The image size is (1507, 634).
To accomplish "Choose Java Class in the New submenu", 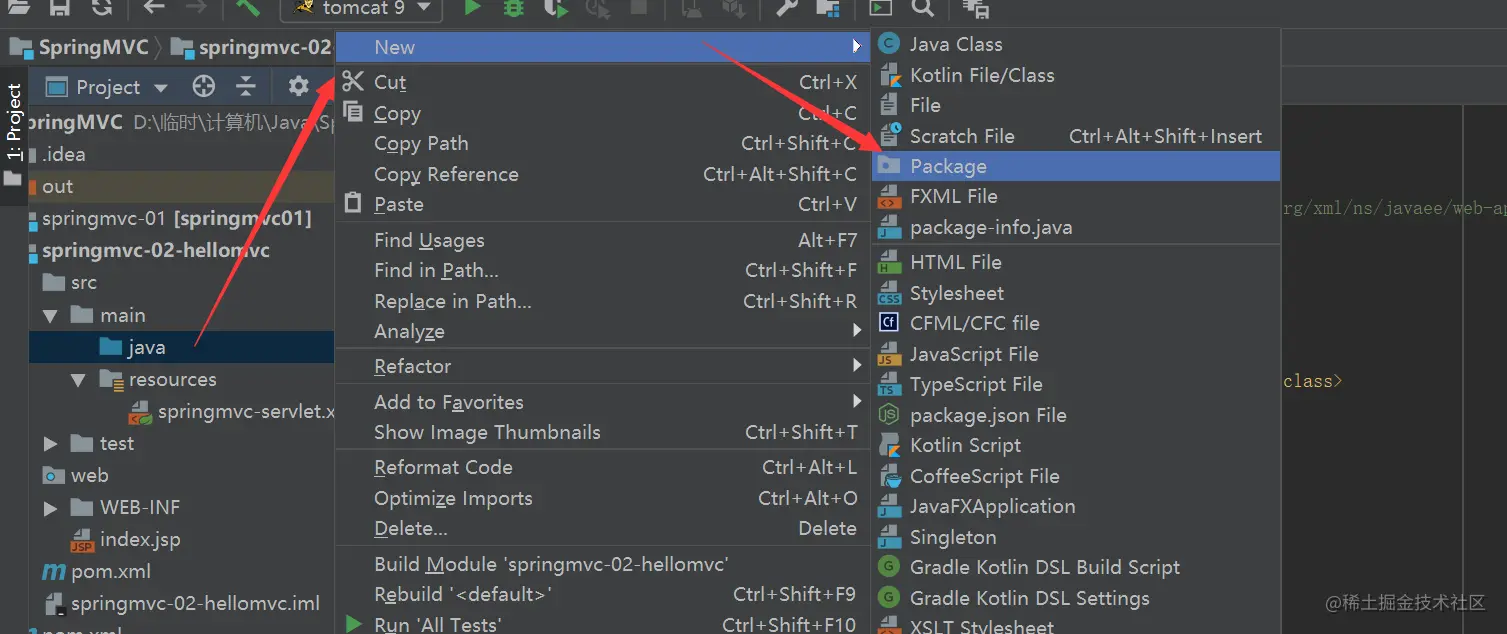I will pos(1076,44).
